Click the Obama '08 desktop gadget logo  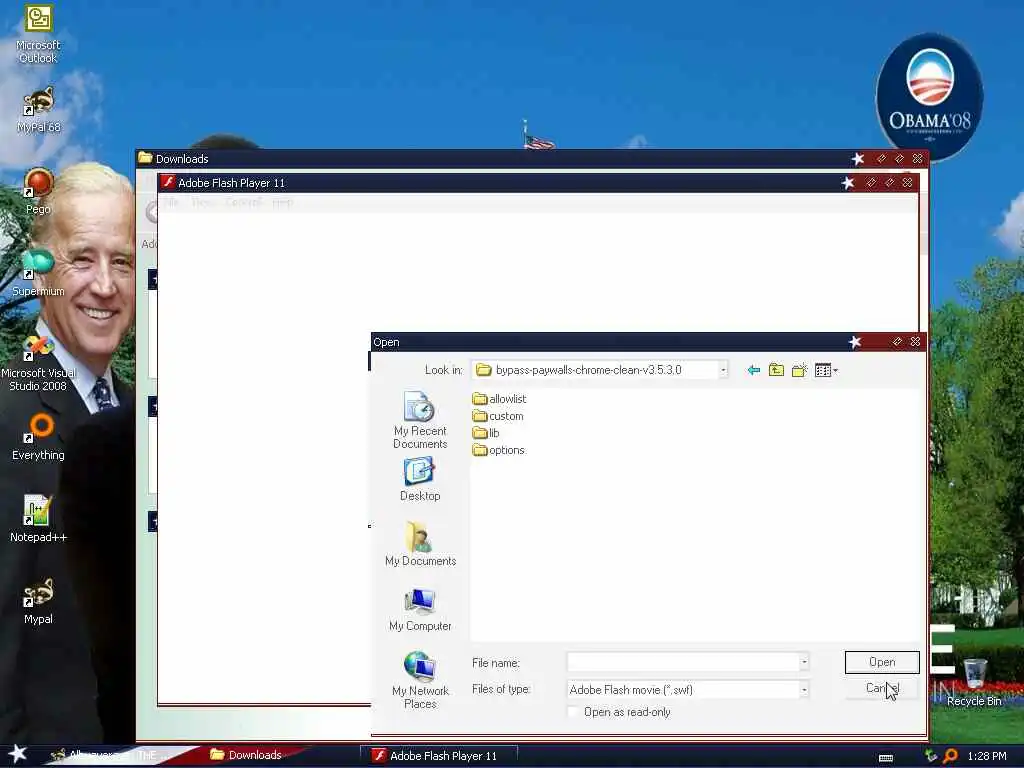tap(929, 96)
